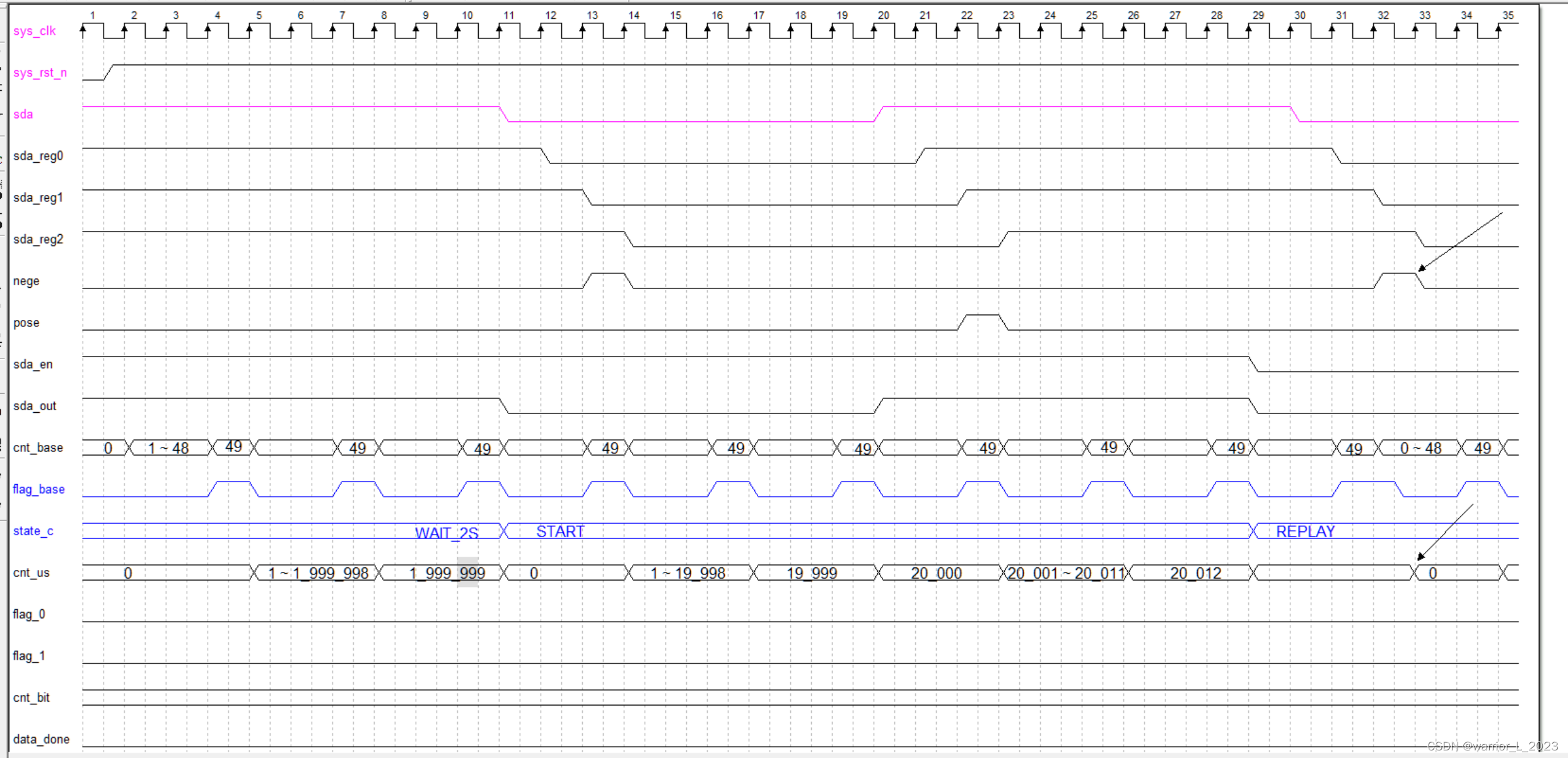Click clock cycle number 8
This screenshot has width=1568, height=758.
(x=383, y=15)
